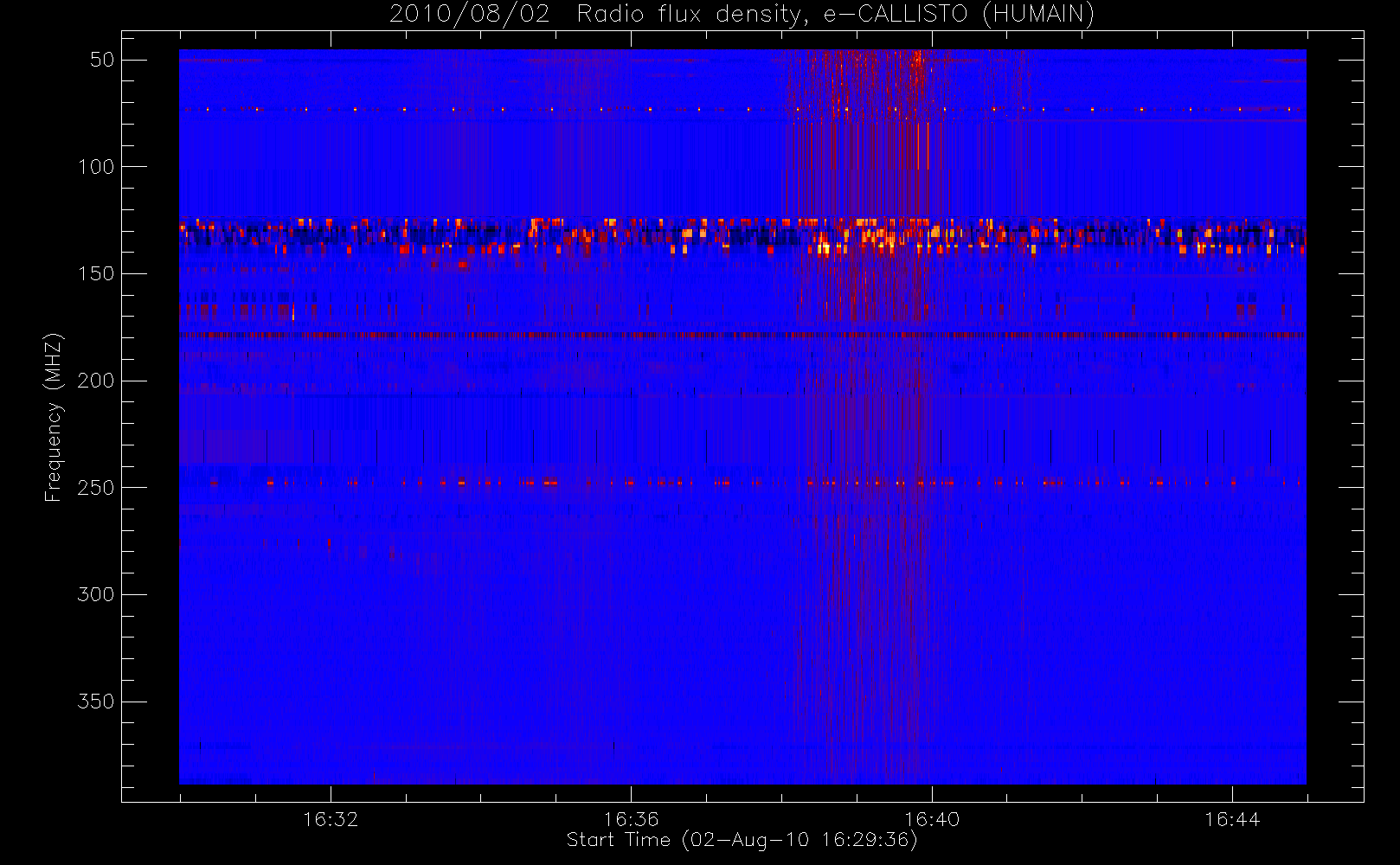Click the '16:36' time tick label
Viewport: 1400px width, 865px height.
pos(631,818)
